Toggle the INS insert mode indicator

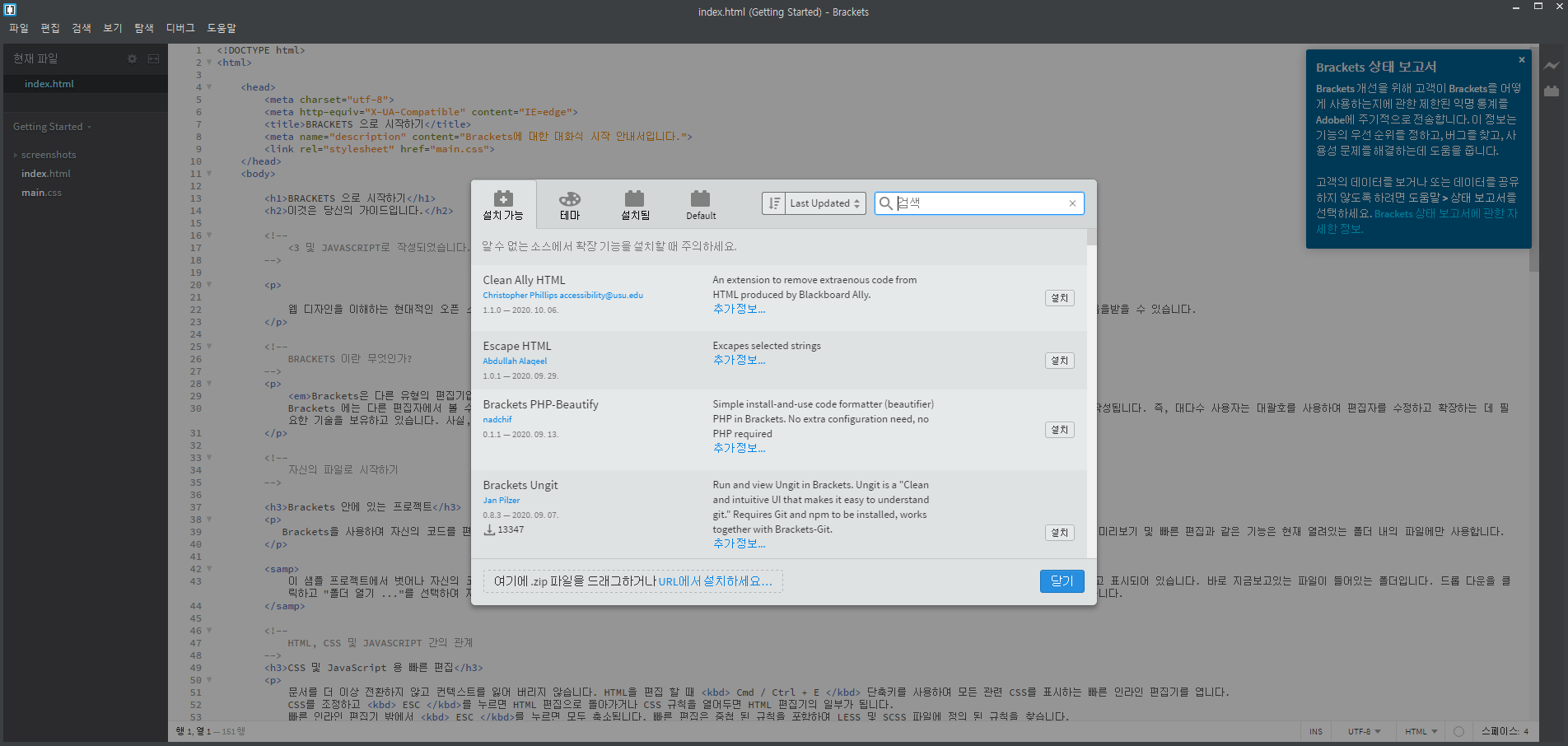tap(1316, 731)
